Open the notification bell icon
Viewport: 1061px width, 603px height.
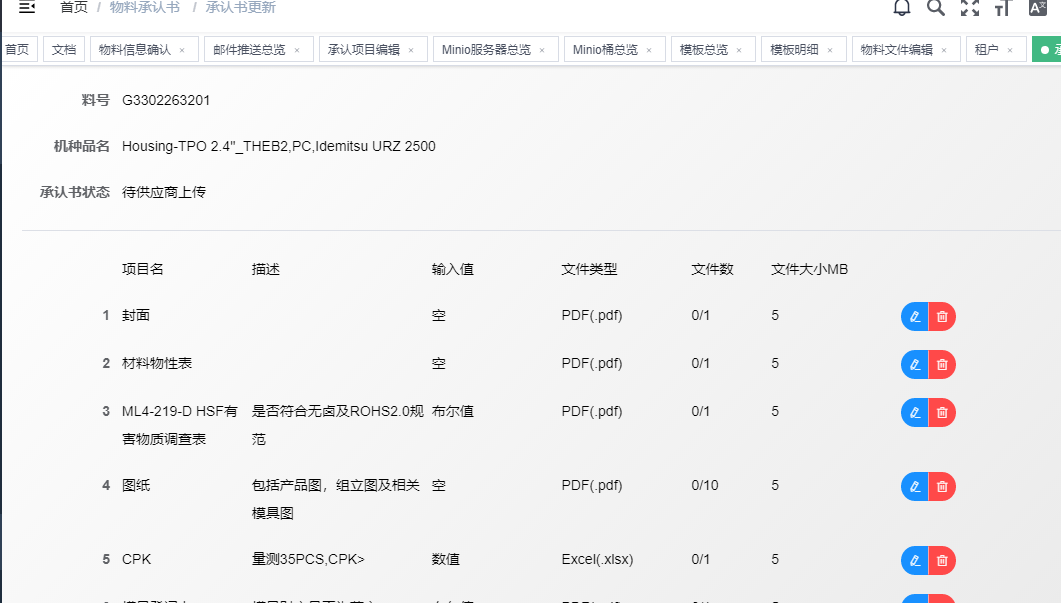pos(902,8)
